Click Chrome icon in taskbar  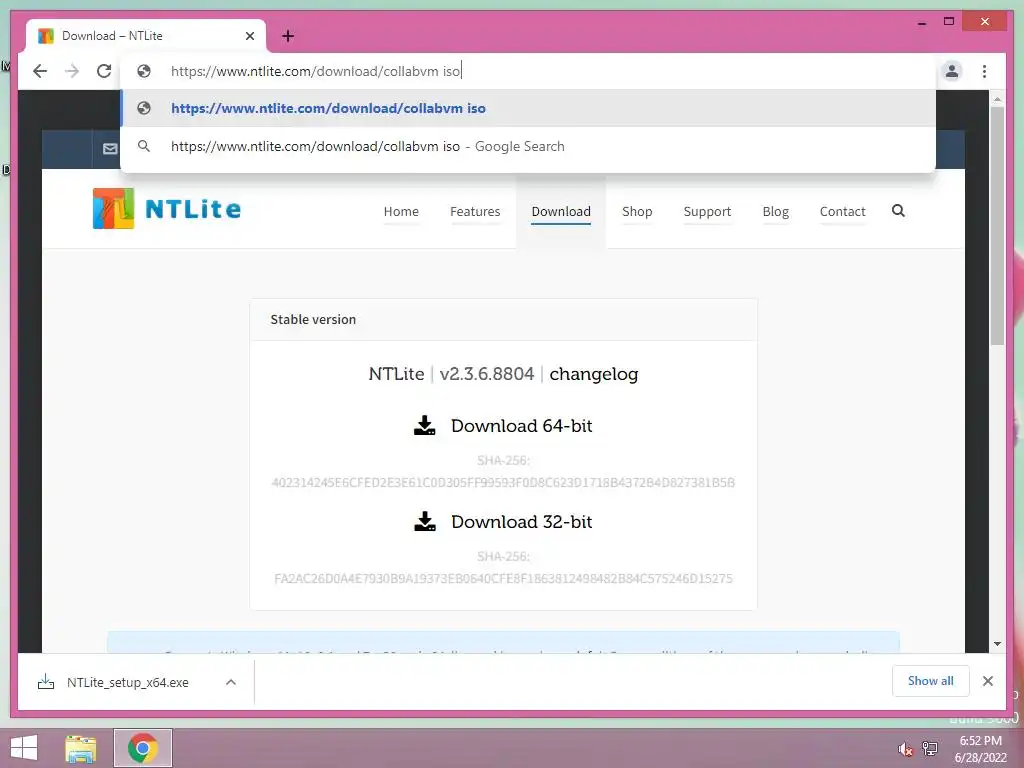pos(142,748)
